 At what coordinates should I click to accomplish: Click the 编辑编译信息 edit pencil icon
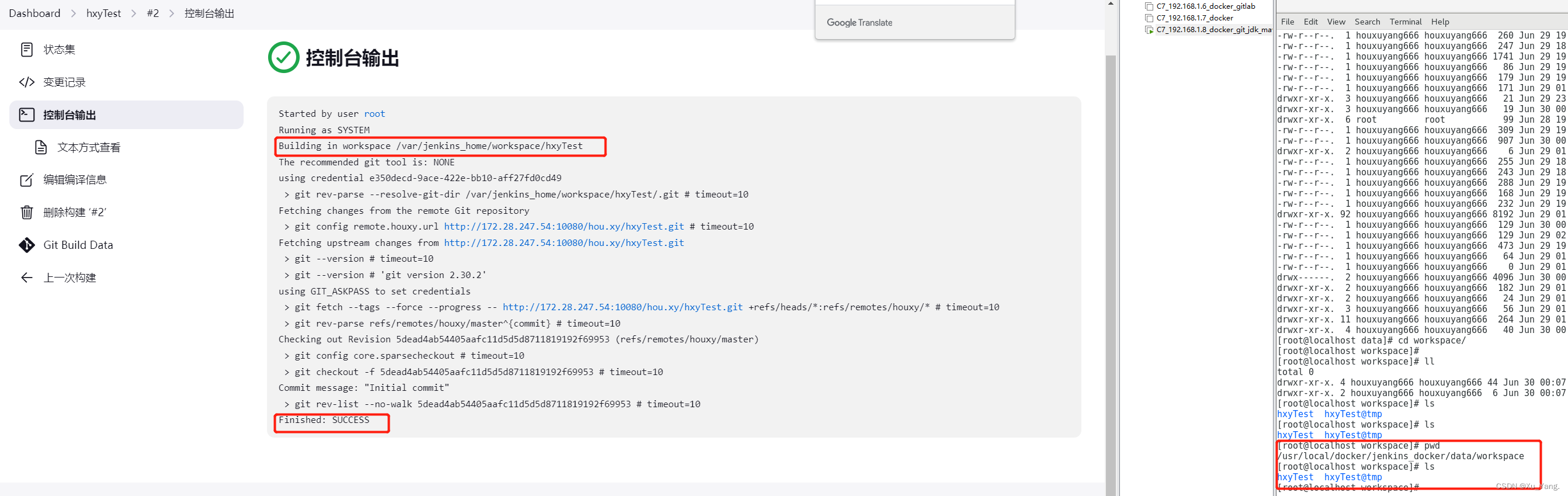(27, 179)
